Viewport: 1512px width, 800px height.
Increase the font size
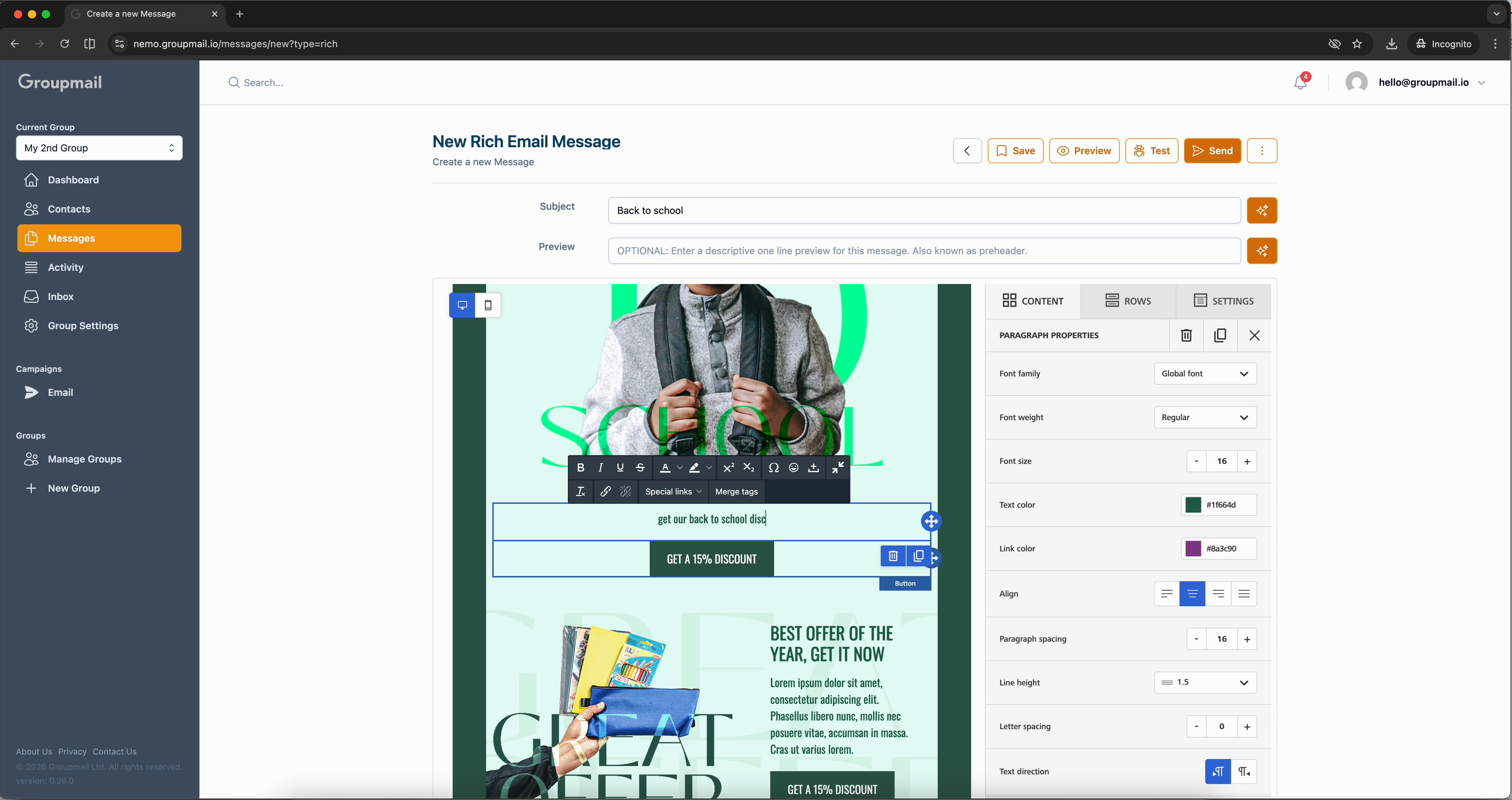click(x=1247, y=461)
